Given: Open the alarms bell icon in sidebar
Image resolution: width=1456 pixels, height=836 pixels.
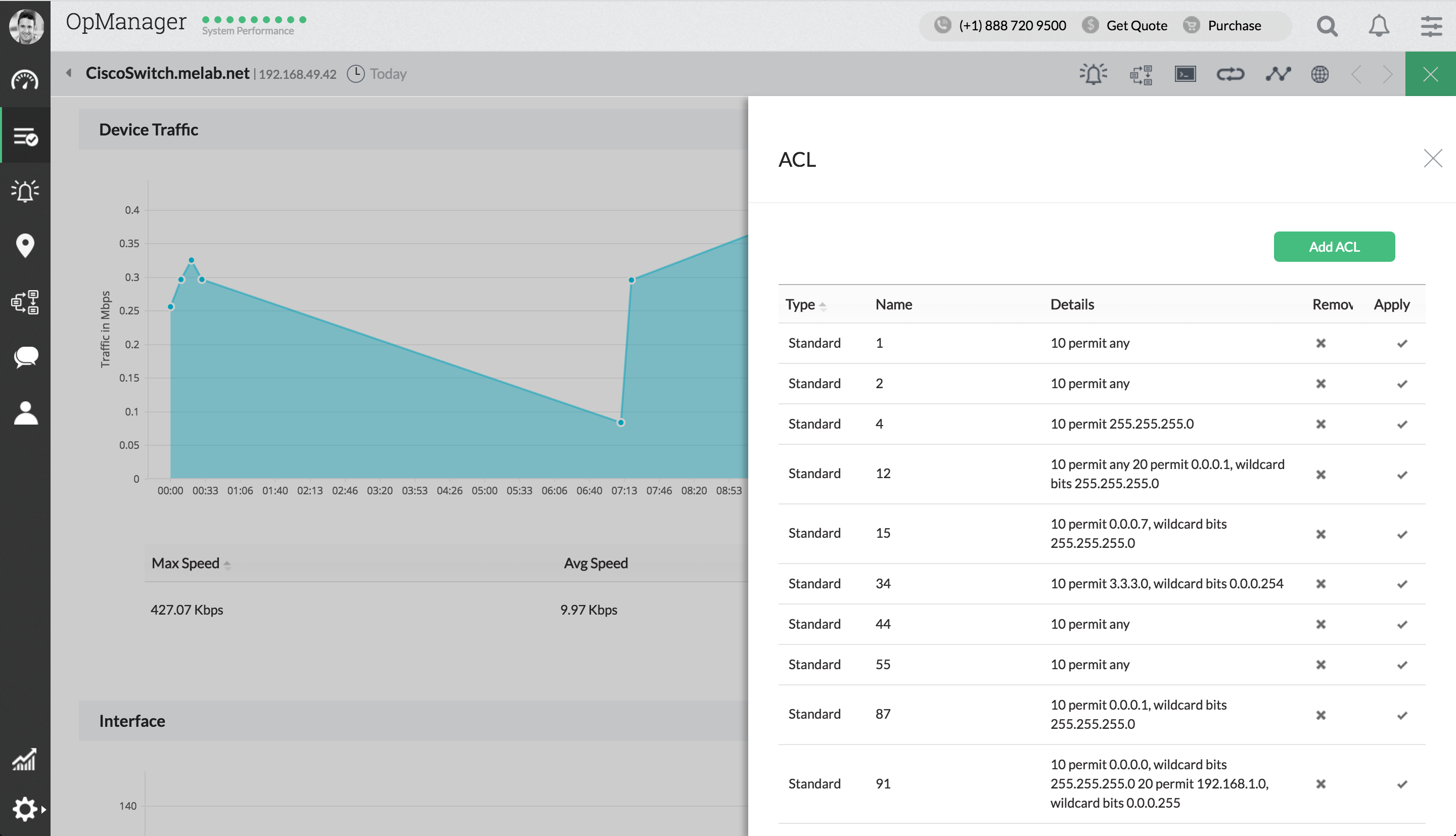Looking at the screenshot, I should point(25,191).
